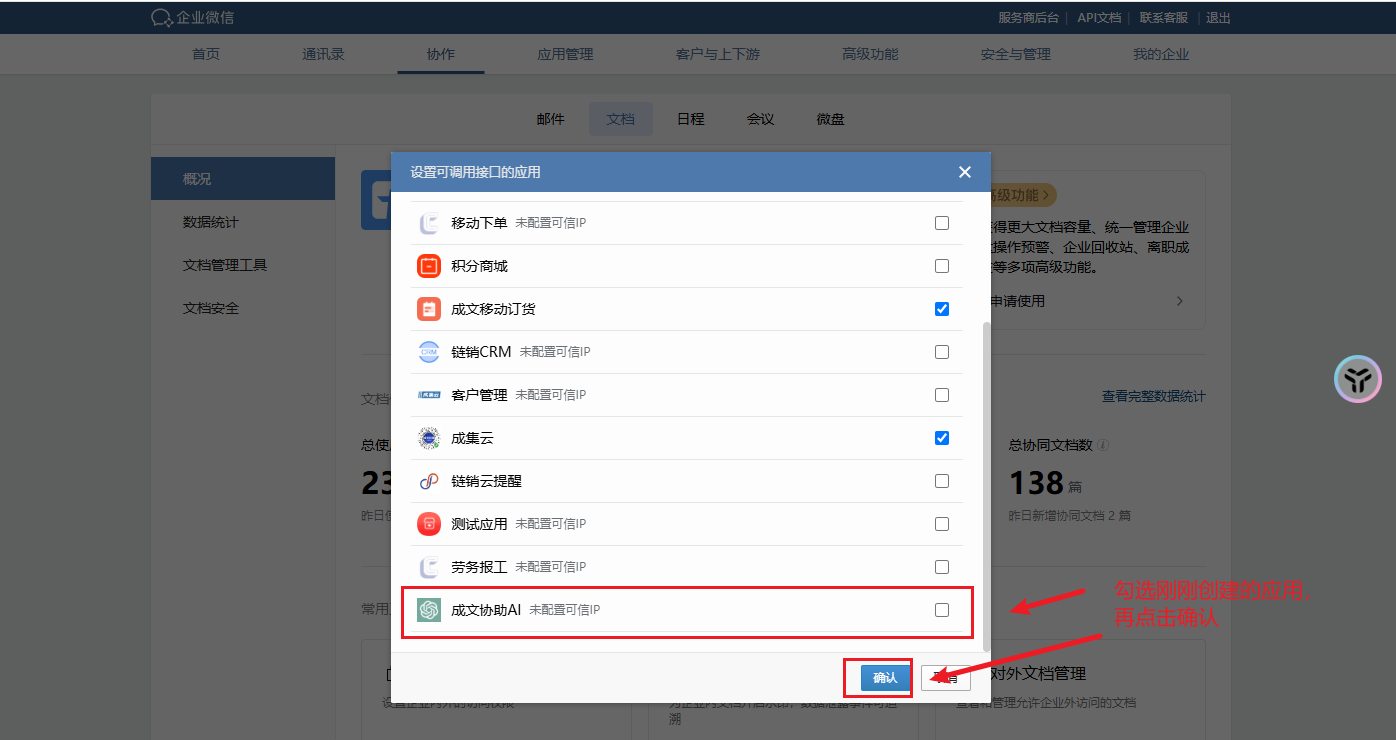The height and width of the screenshot is (740, 1396).
Task: Click the 成文移动订货 app icon
Action: [428, 308]
